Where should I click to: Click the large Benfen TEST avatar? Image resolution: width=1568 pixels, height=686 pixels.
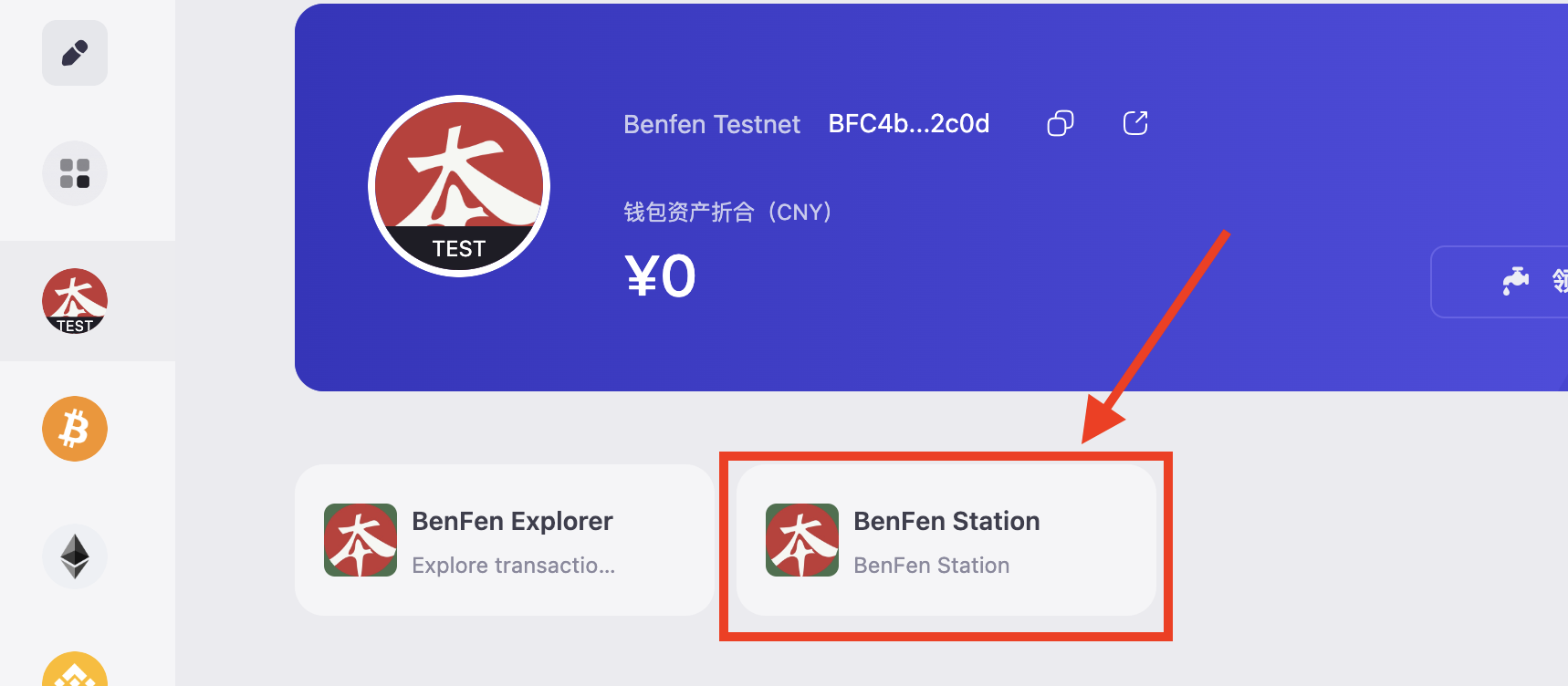459,186
